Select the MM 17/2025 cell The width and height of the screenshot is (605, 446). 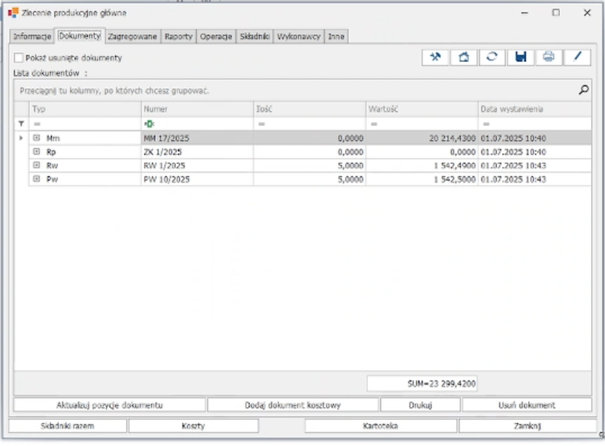(x=197, y=138)
